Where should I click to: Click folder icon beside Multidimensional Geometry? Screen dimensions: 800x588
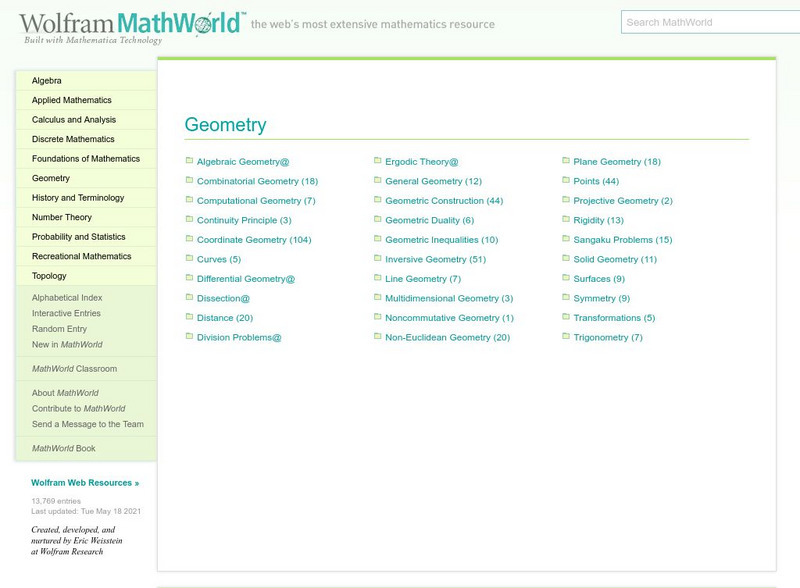click(378, 297)
